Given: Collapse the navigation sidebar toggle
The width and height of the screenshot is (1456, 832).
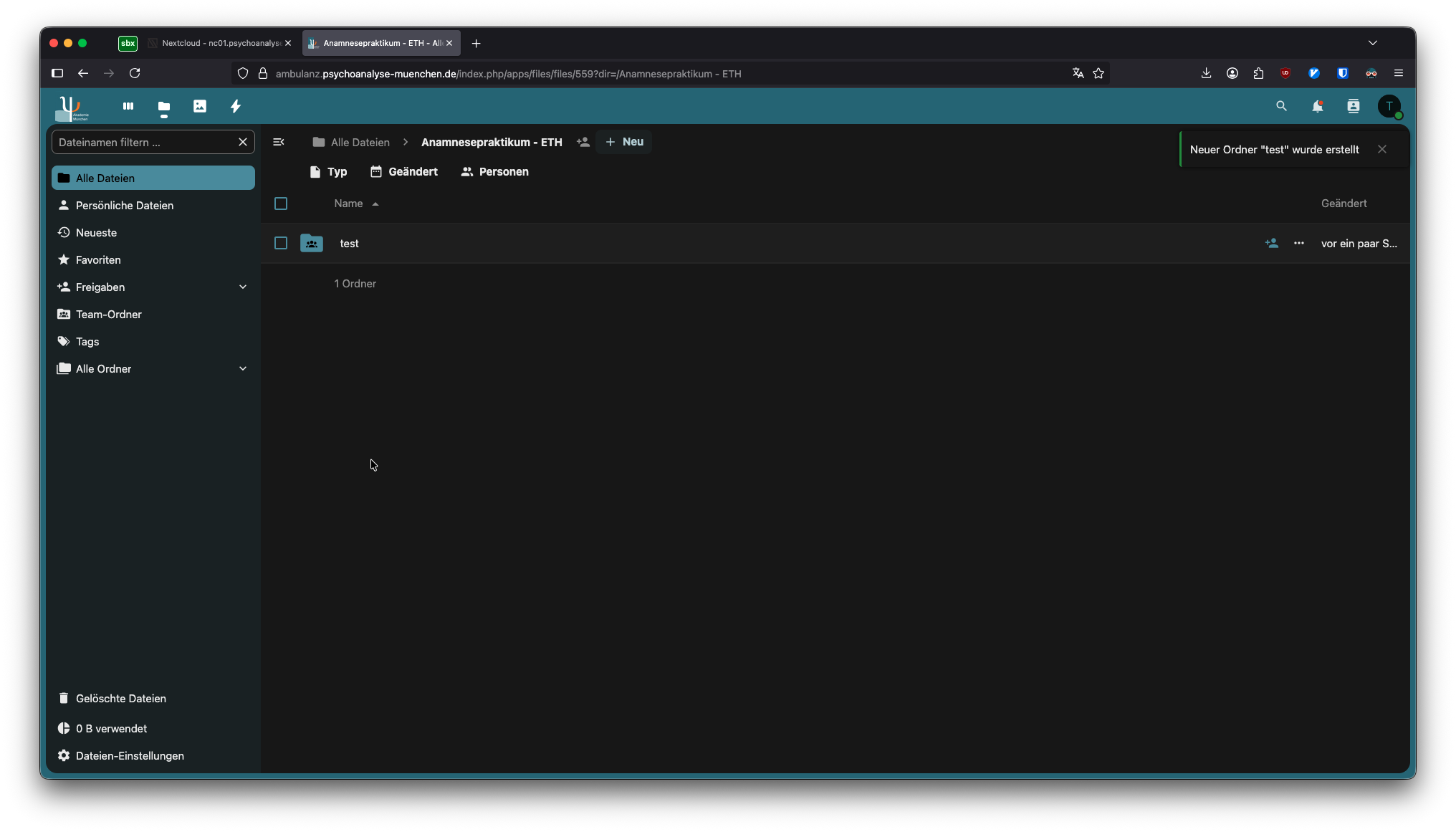Looking at the screenshot, I should 279,142.
